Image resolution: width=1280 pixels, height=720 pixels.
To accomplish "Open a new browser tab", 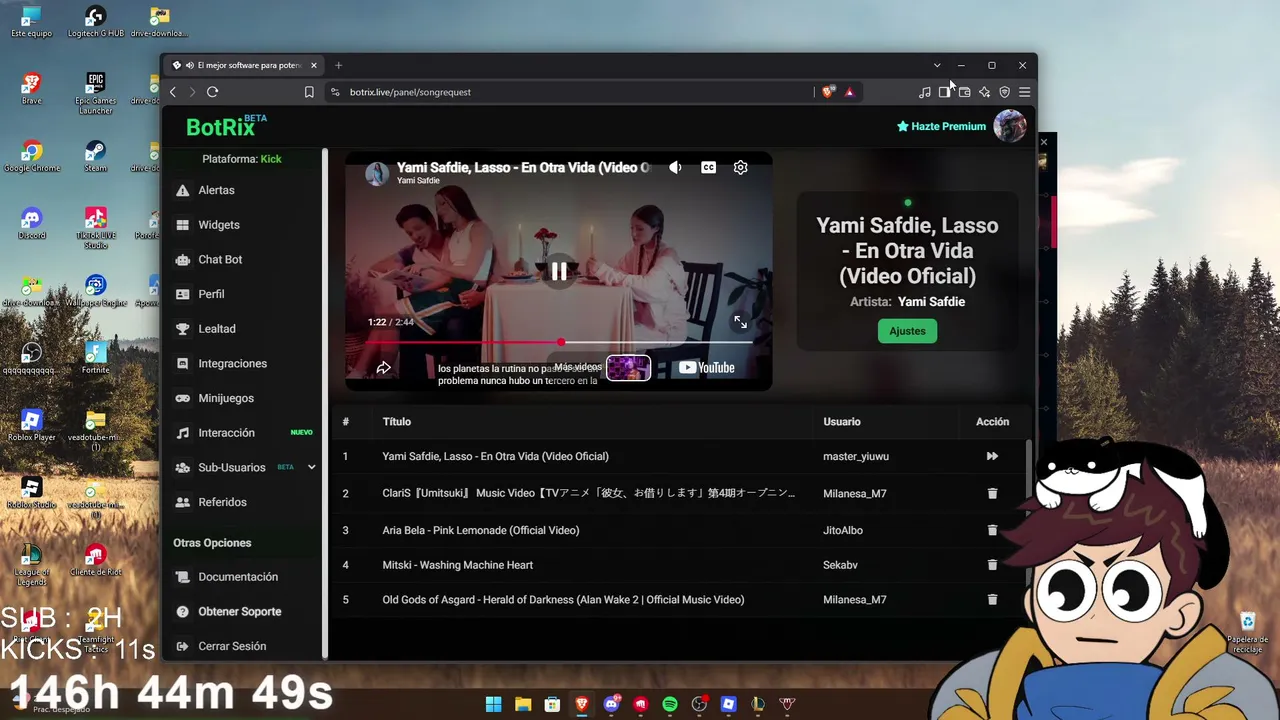I will tap(338, 66).
